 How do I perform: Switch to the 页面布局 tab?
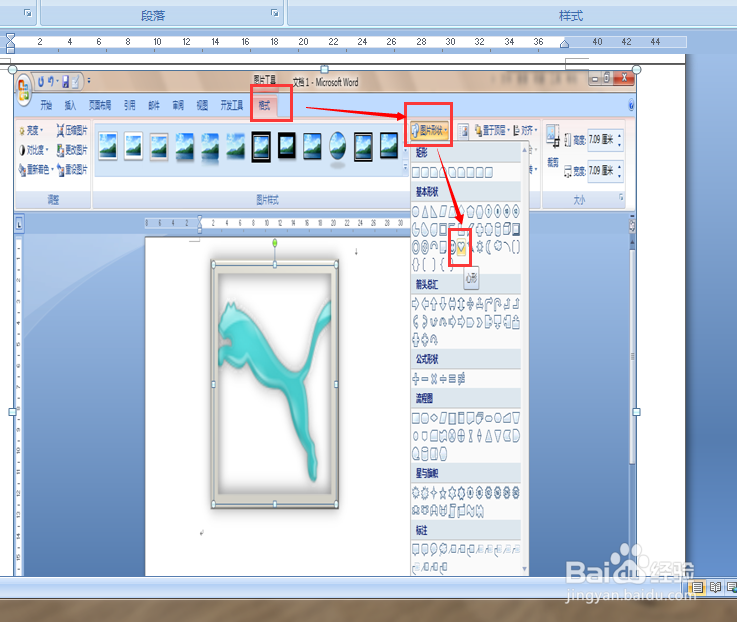pyautogui.click(x=100, y=106)
